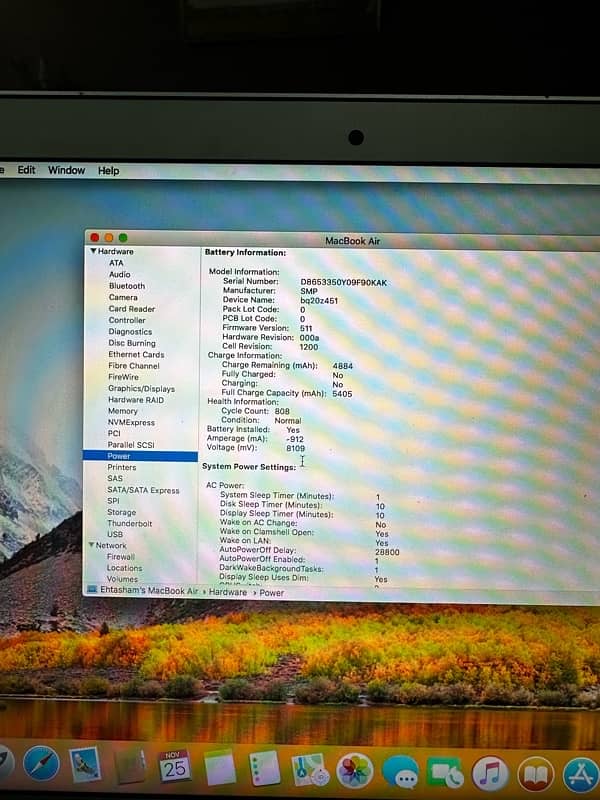Click Hardware in the bottom path bar

pyautogui.click(x=227, y=592)
